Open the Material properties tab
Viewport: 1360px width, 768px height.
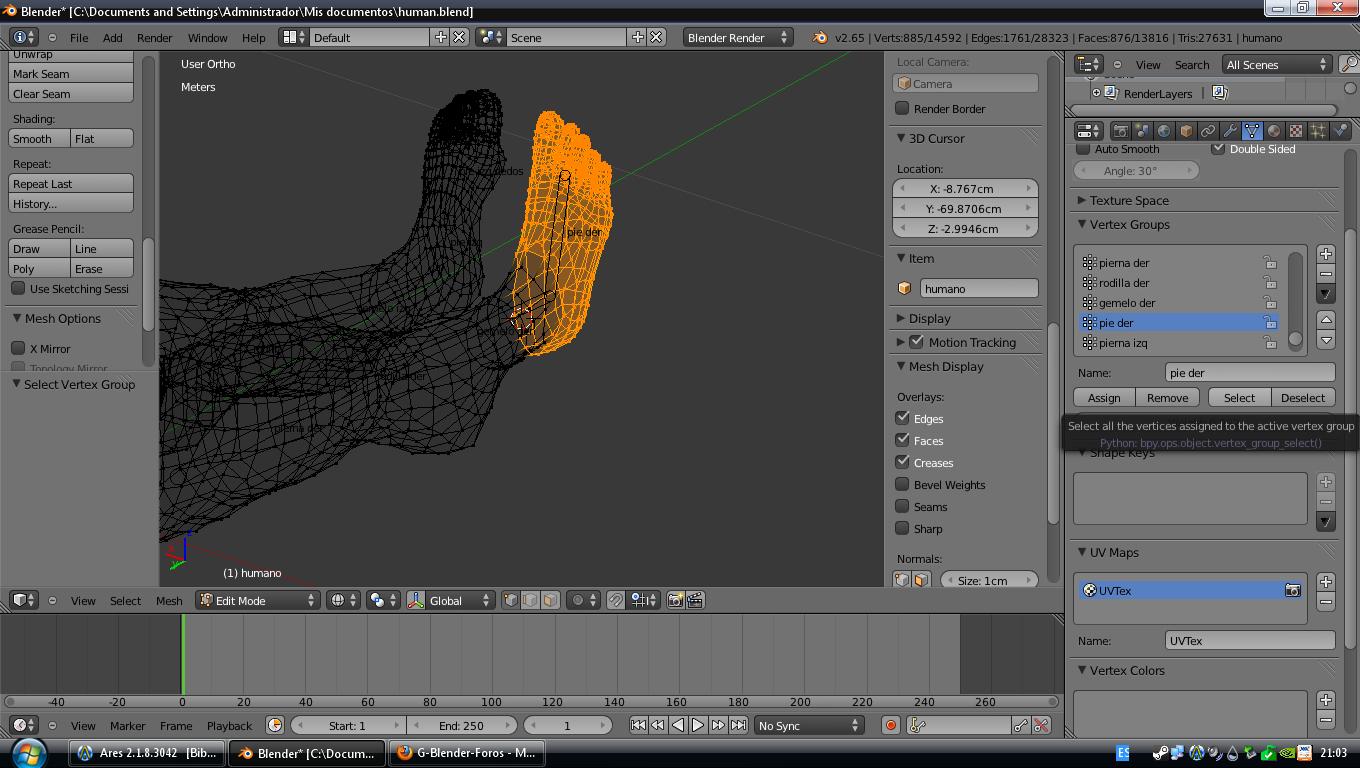(x=1274, y=131)
